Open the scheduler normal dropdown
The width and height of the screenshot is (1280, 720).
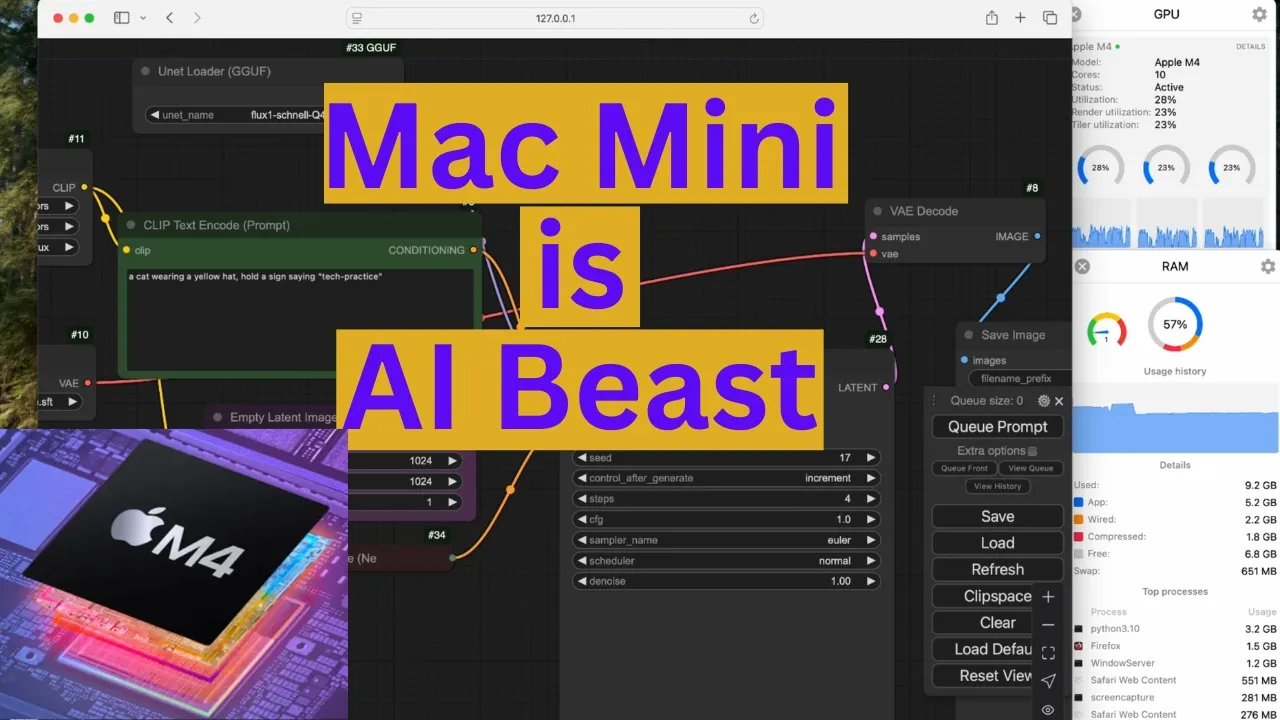pyautogui.click(x=726, y=560)
